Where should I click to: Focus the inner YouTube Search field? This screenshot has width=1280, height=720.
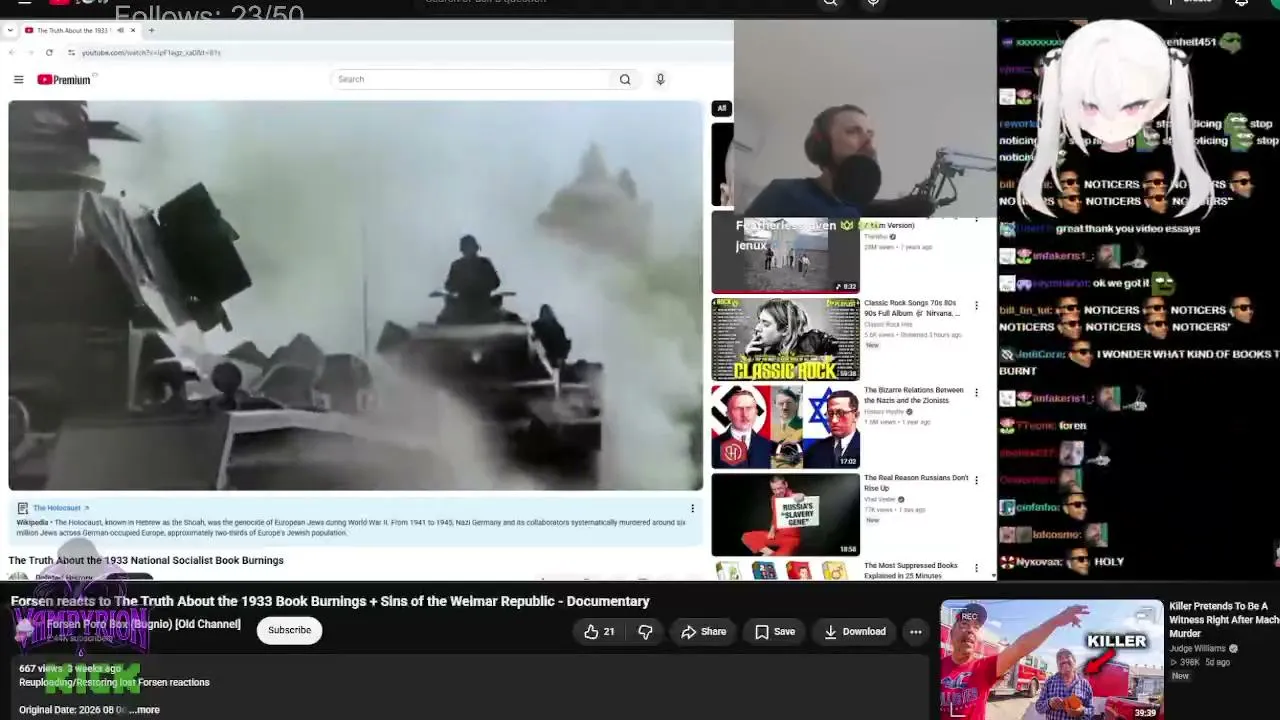tap(470, 79)
